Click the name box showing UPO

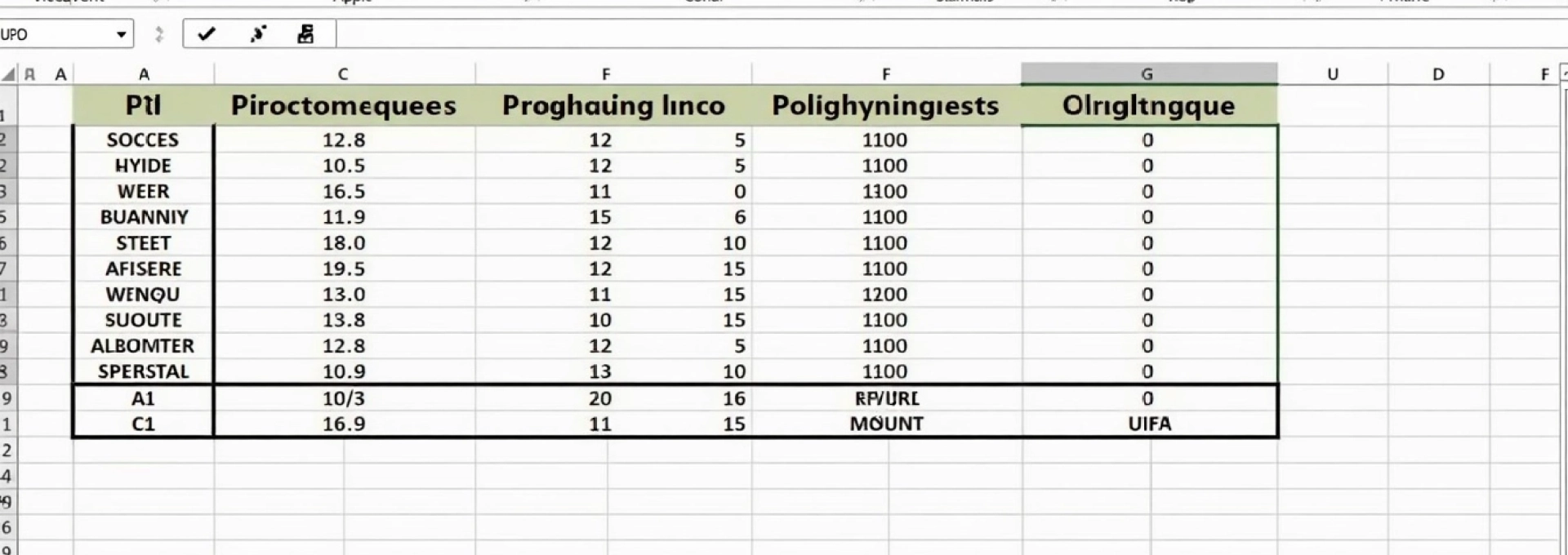57,34
